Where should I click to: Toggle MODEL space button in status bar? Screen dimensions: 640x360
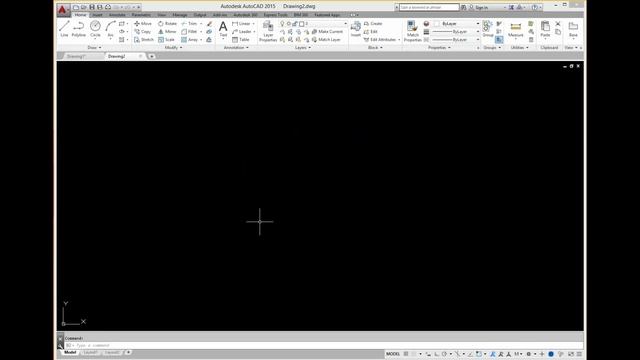point(393,354)
